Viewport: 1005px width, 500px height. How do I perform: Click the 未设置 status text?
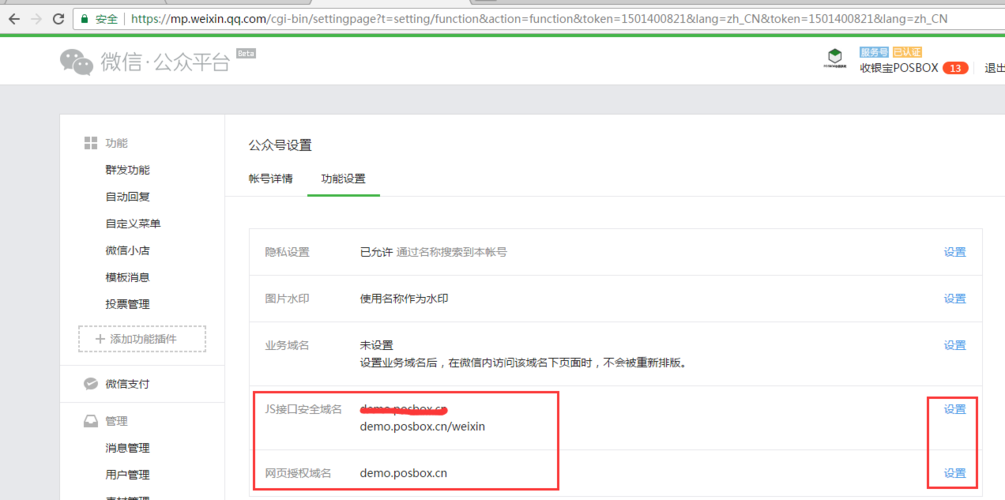click(376, 346)
